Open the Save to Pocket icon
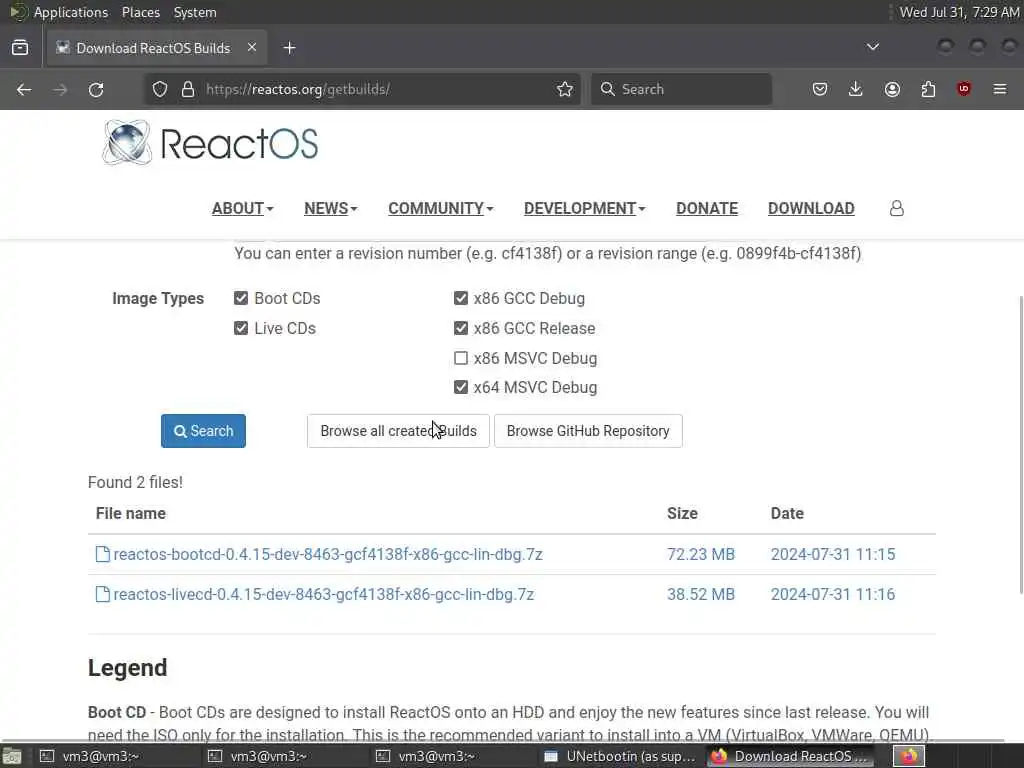Screen dimensions: 1024x768 [x=820, y=89]
